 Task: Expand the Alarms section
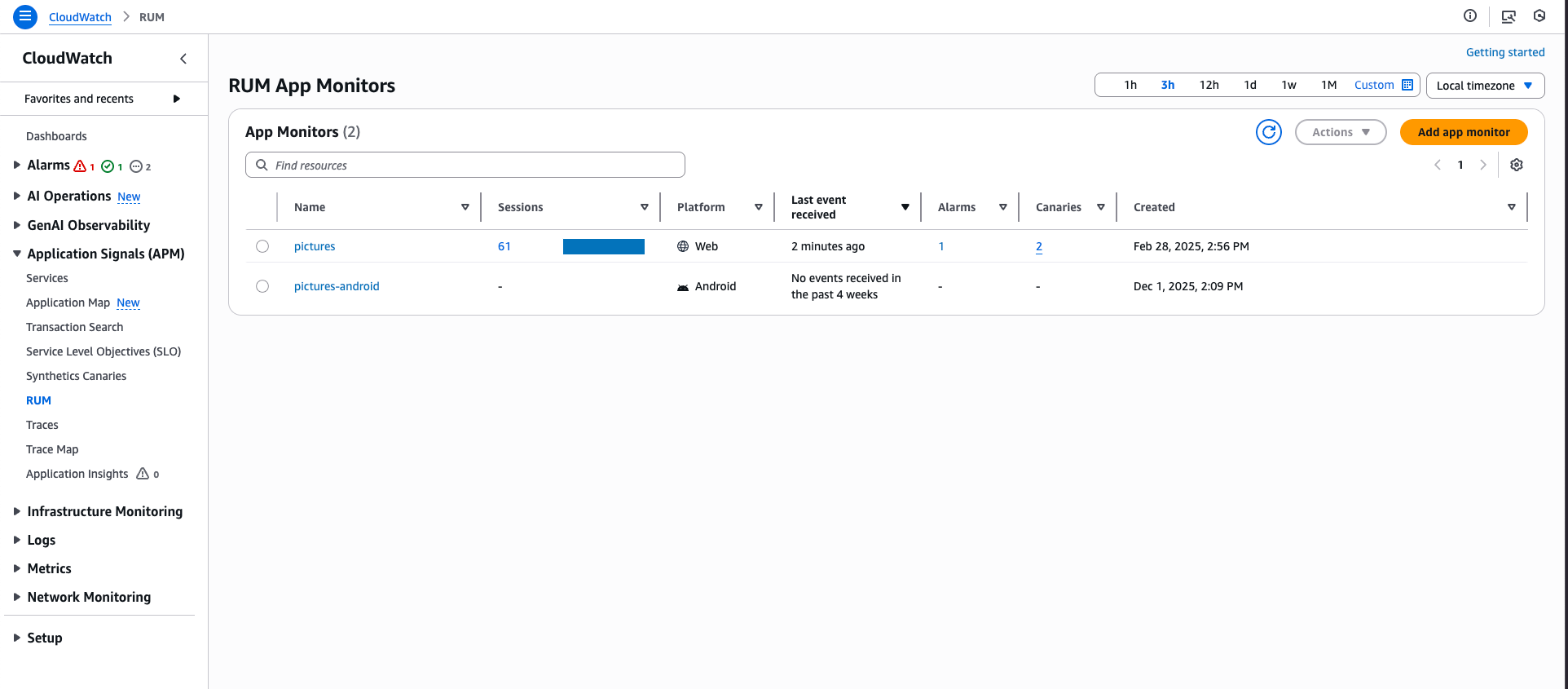[x=16, y=165]
